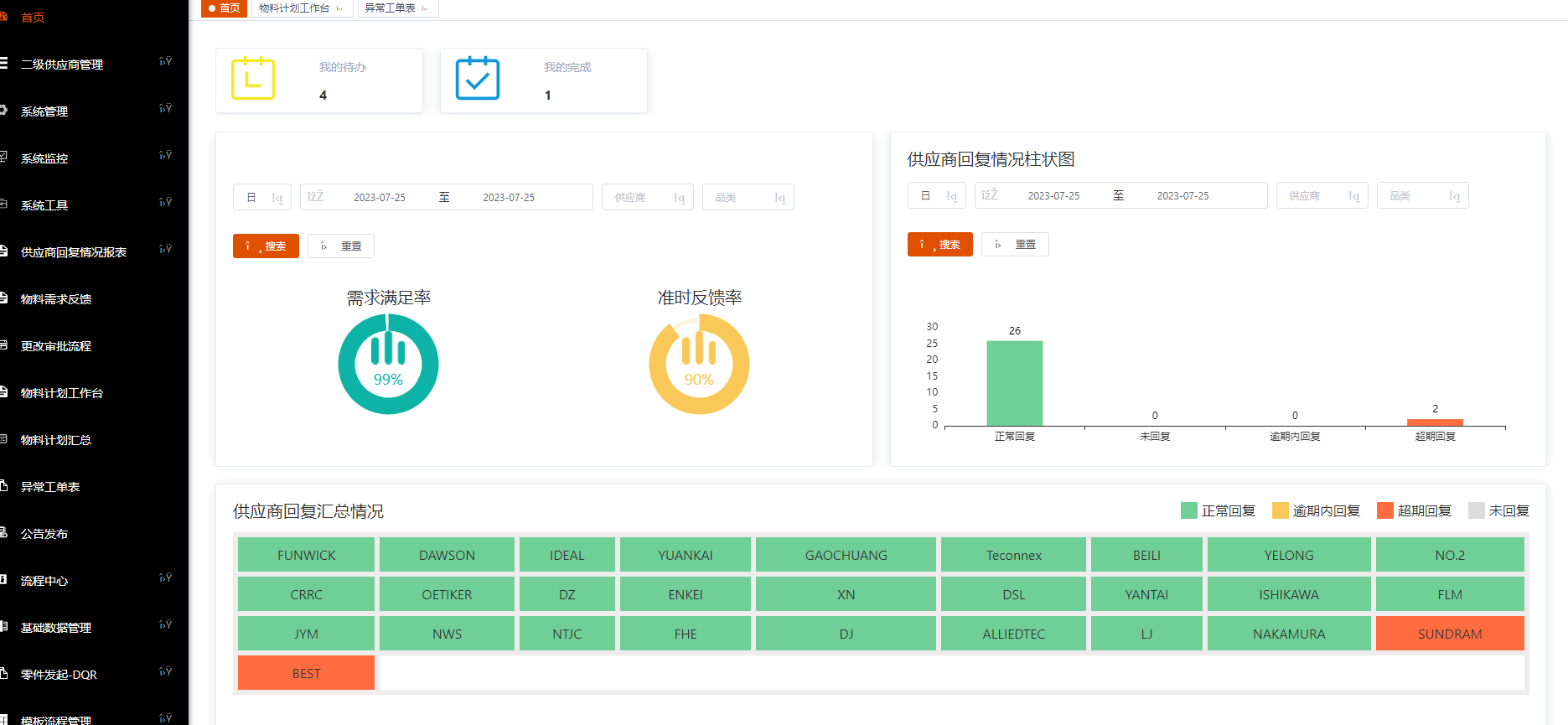Open 我的待办 count 4
The height and width of the screenshot is (725, 1568).
323,96
